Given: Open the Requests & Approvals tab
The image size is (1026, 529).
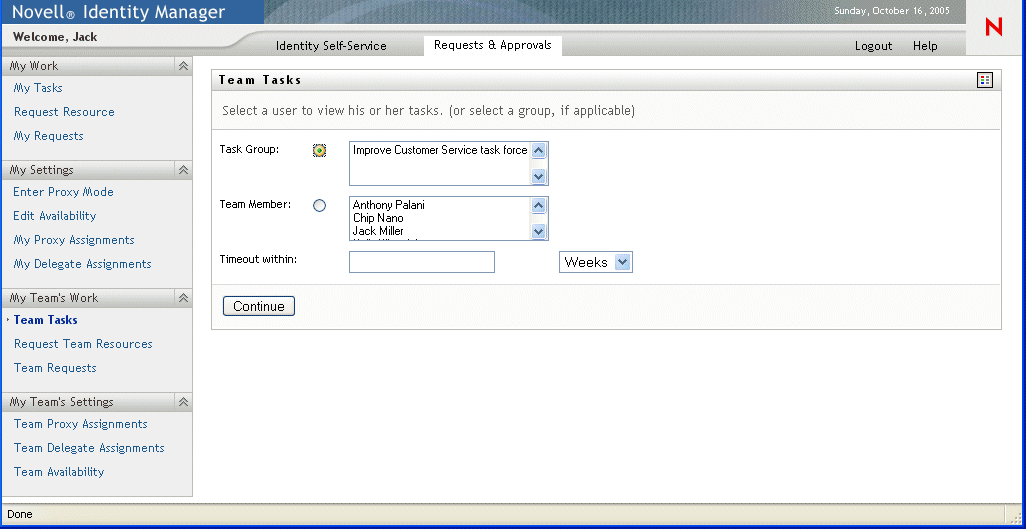Looking at the screenshot, I should click(x=492, y=45).
